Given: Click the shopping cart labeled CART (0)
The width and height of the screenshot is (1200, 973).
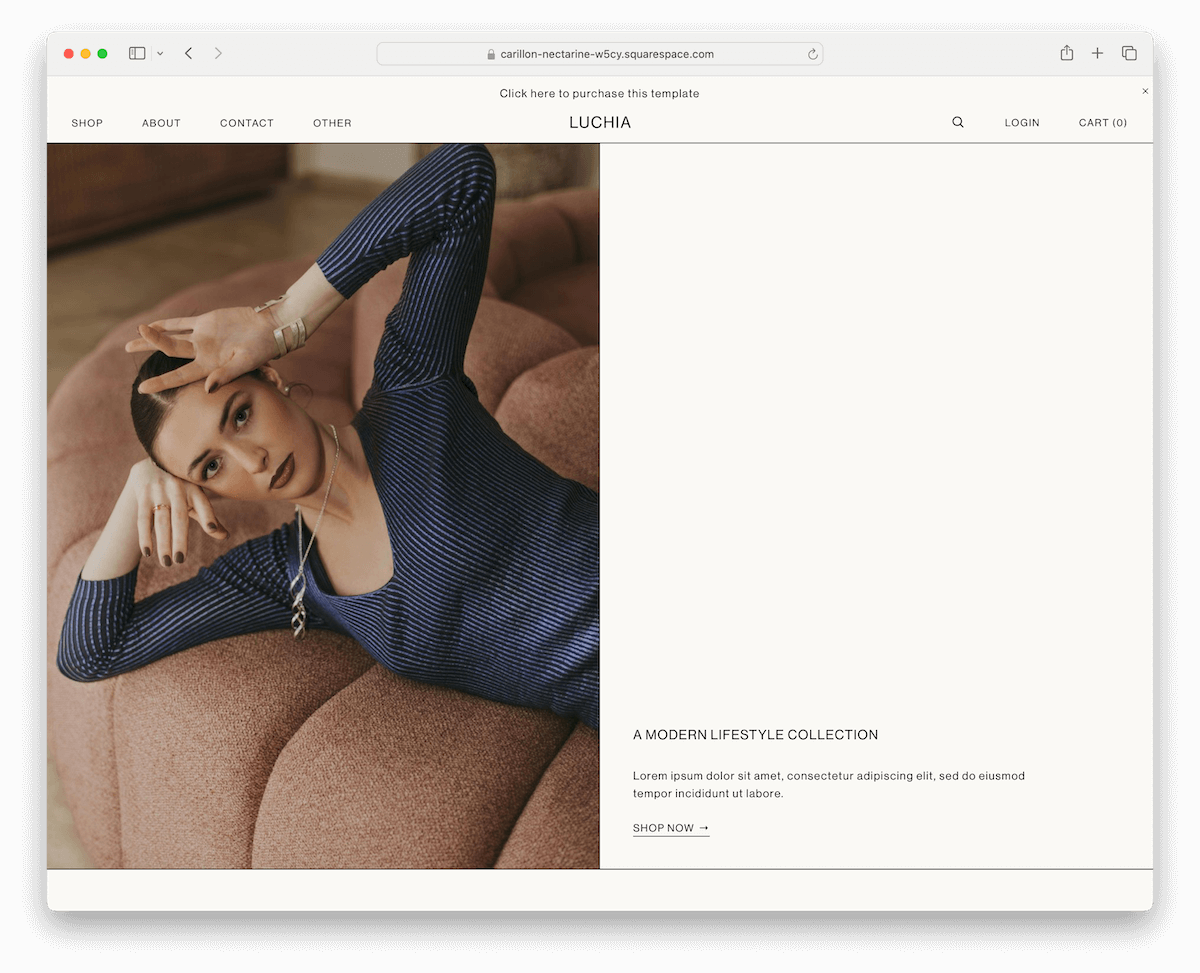Looking at the screenshot, I should [x=1102, y=122].
